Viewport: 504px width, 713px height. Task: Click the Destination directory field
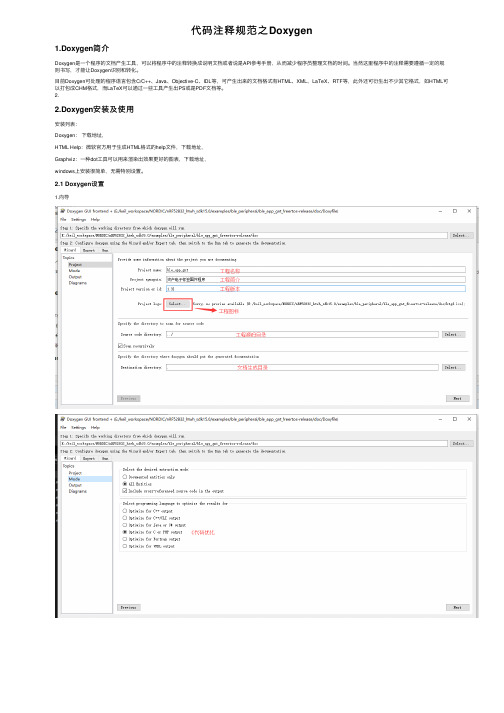click(302, 367)
